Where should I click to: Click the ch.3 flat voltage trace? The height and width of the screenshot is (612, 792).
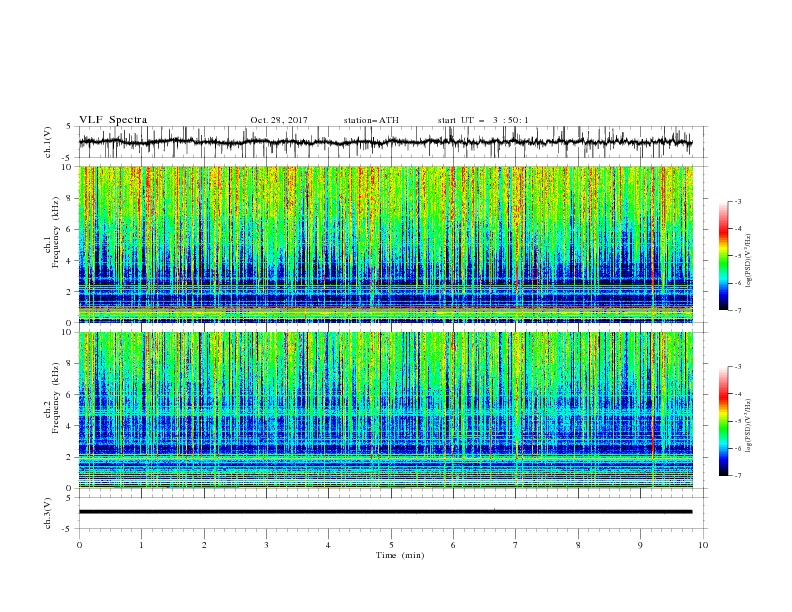[385, 512]
